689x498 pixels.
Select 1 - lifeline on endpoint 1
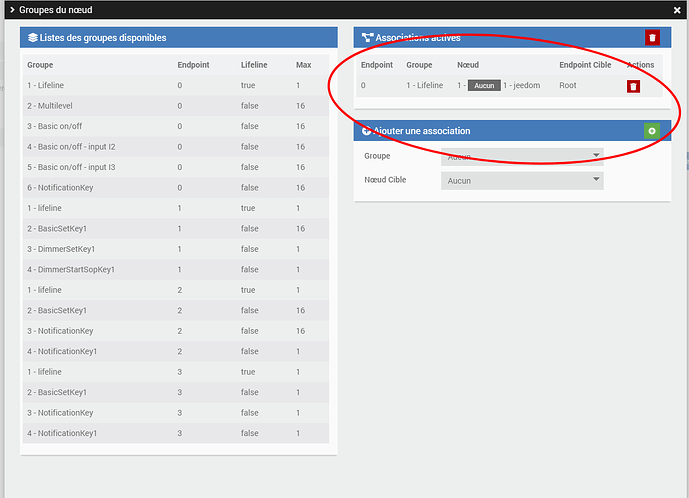(x=176, y=208)
